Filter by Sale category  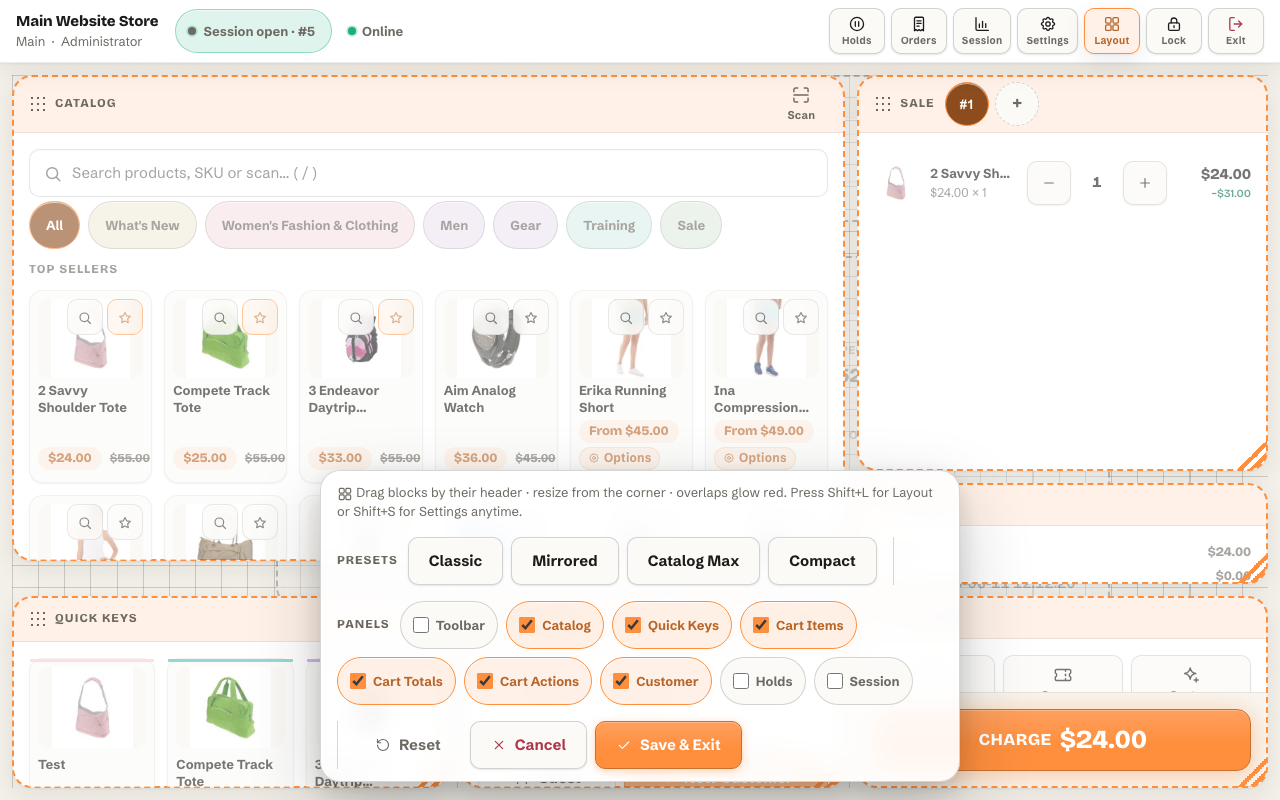click(691, 225)
